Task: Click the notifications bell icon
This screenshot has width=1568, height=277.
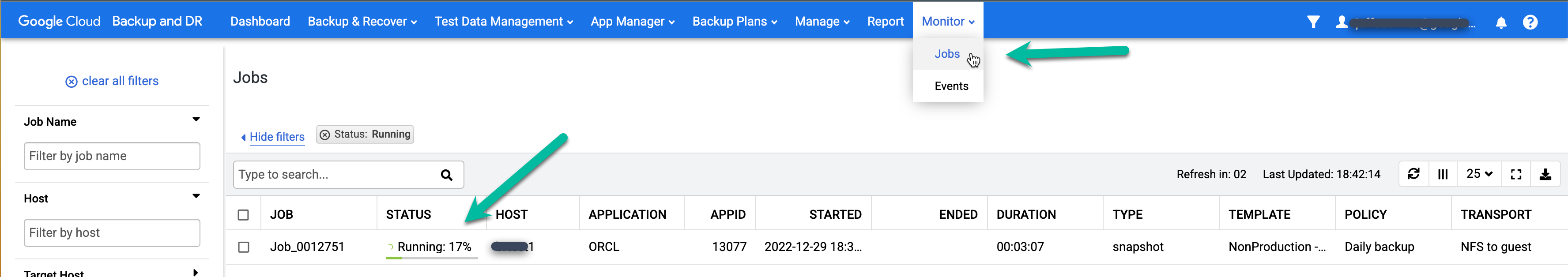Action: (1502, 22)
